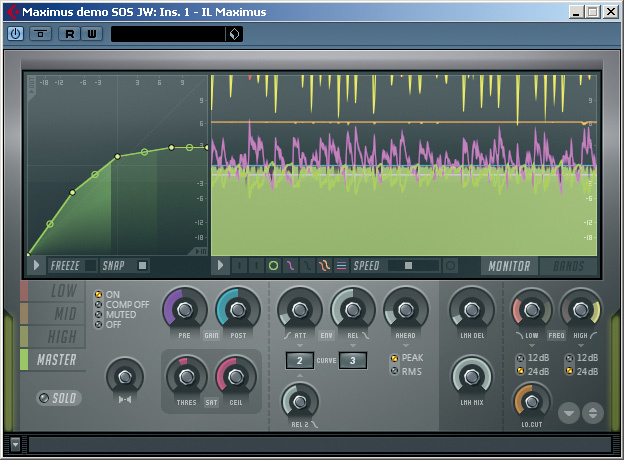Click the W write automation button

point(92,34)
